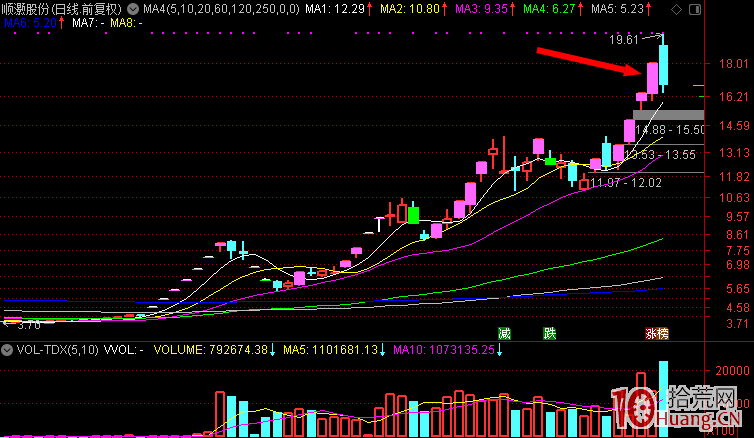Click the 11.82 price axis label

click(x=734, y=177)
